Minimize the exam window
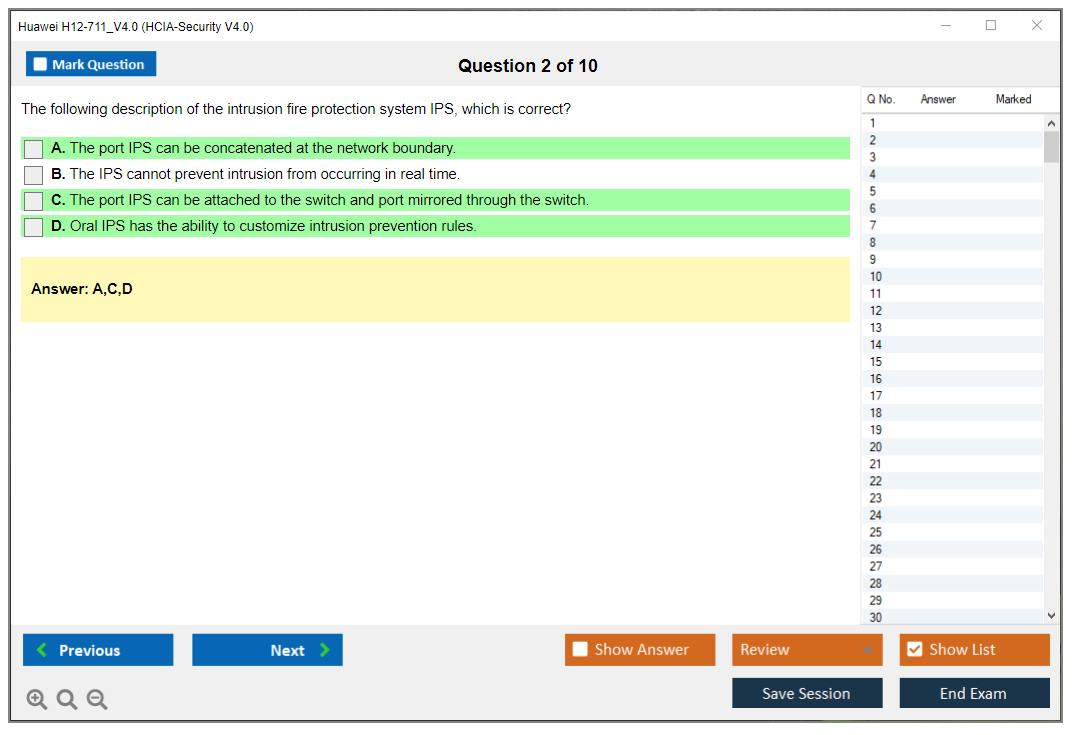 click(946, 26)
